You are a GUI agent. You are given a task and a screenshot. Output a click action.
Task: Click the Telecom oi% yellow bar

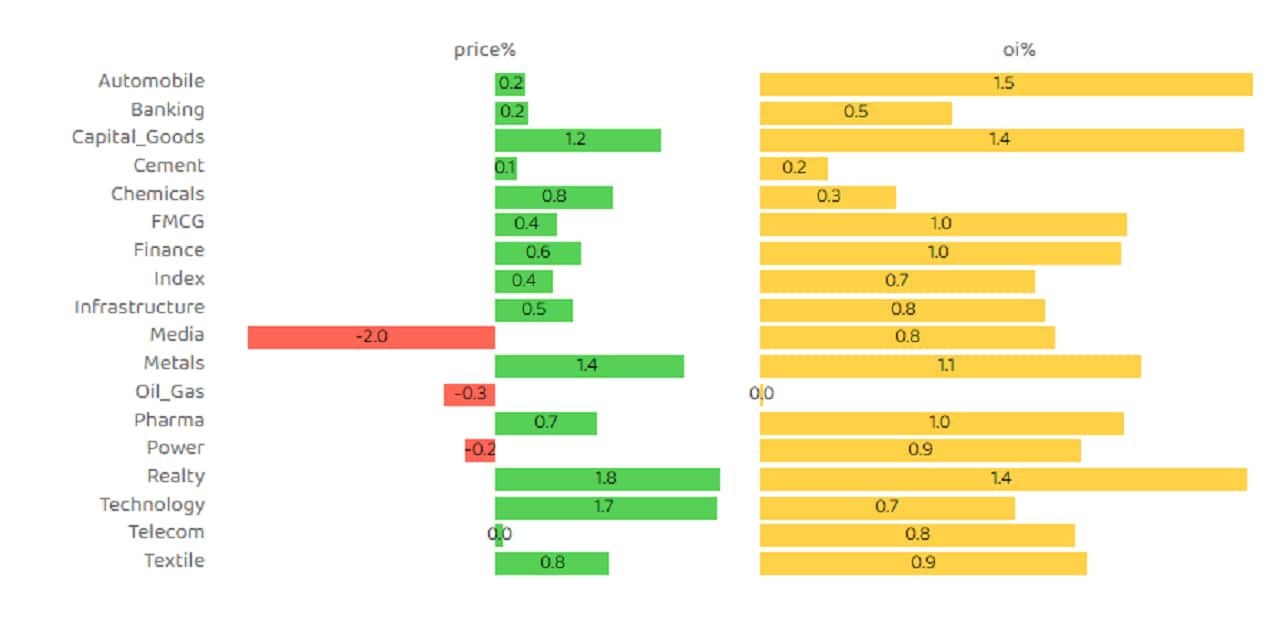[x=916, y=535]
